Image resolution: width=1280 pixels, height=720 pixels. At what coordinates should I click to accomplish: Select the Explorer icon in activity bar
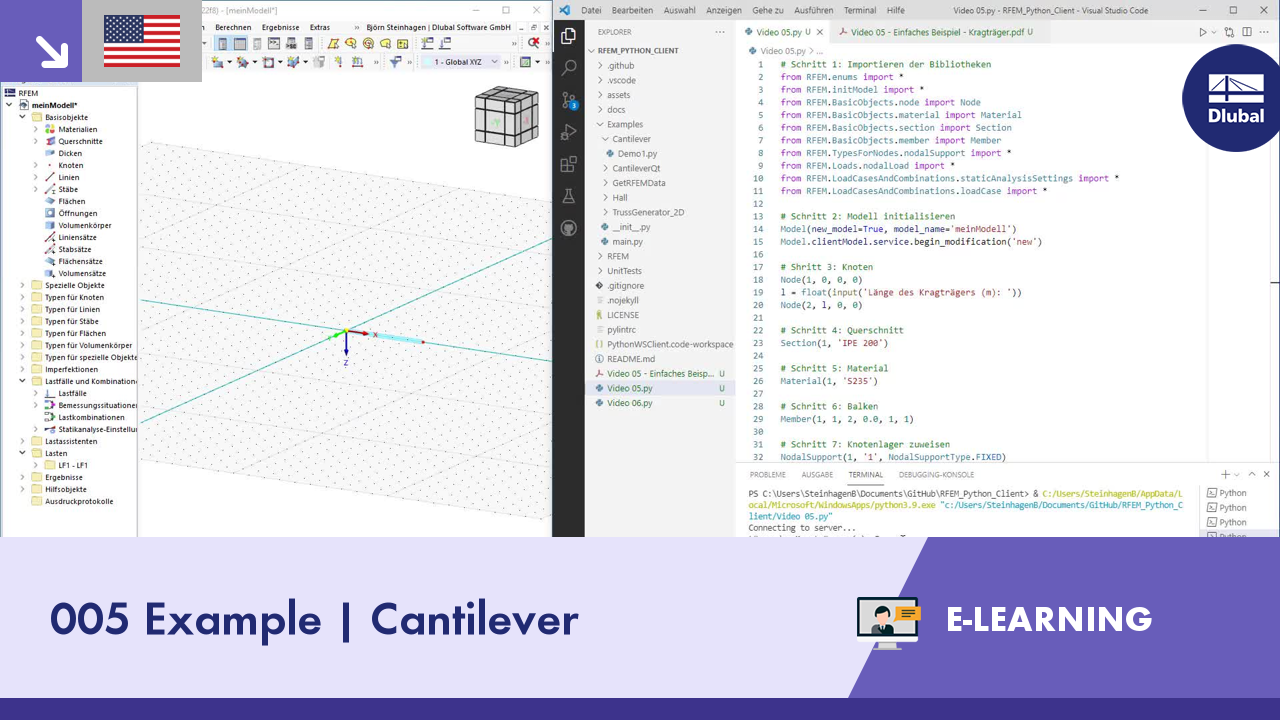(x=568, y=34)
